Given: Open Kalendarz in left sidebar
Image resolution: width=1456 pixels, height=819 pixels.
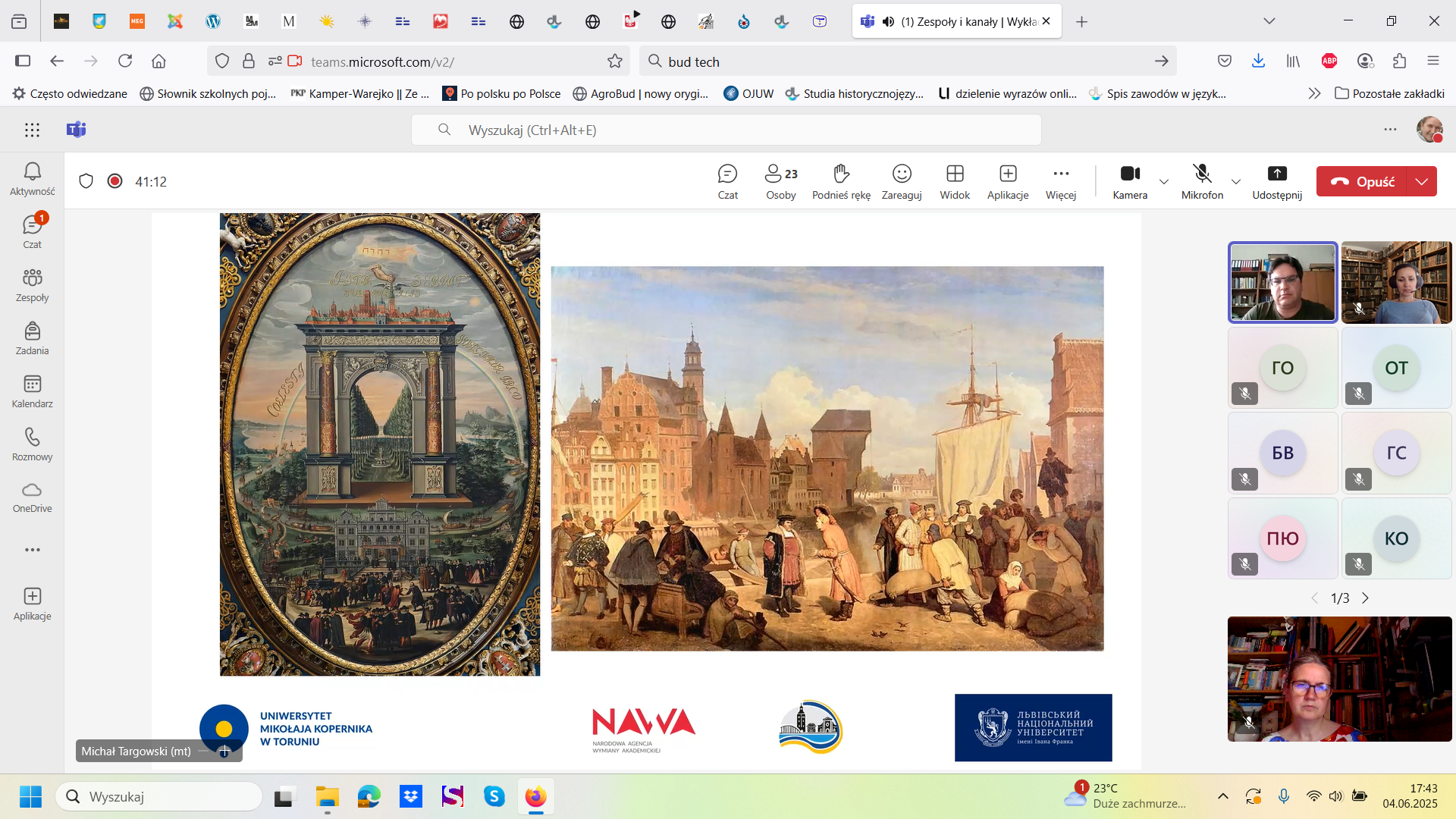Looking at the screenshot, I should tap(32, 391).
